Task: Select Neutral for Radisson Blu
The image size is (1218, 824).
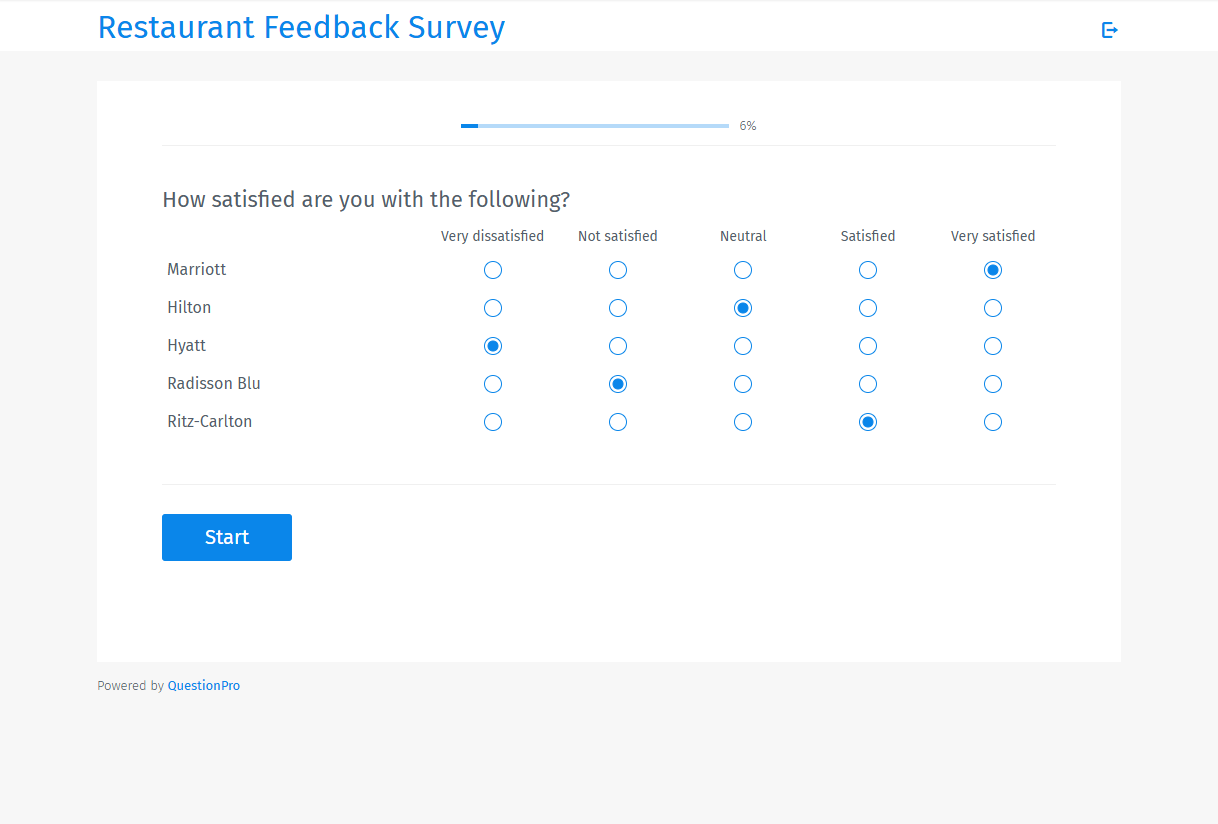Action: click(x=742, y=383)
